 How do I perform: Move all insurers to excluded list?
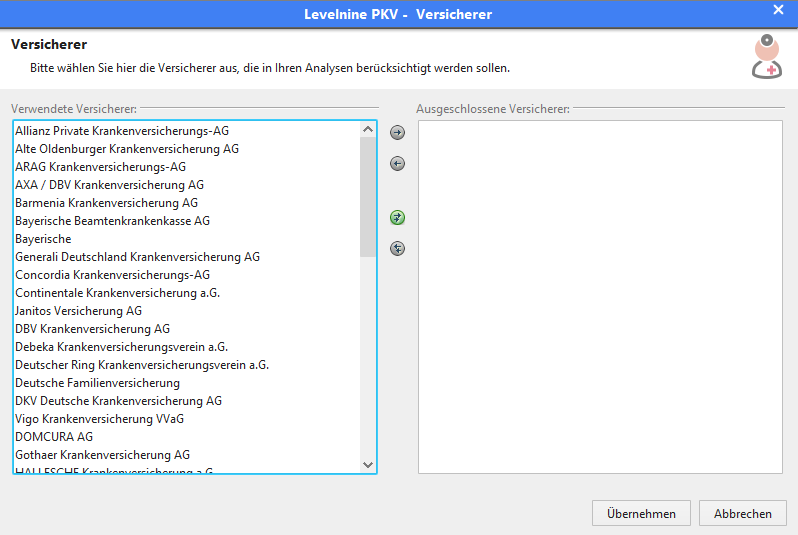(397, 217)
